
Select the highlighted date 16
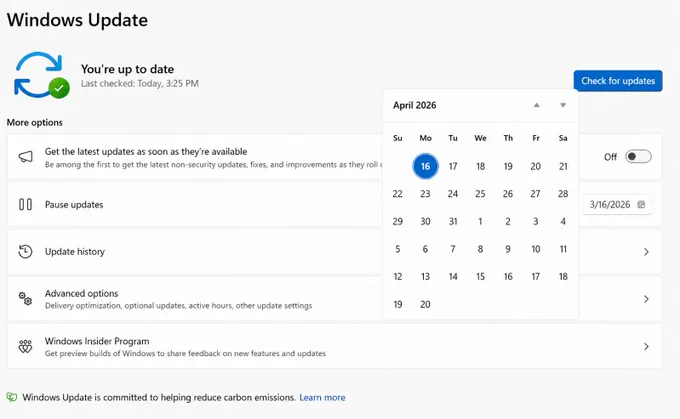pos(425,166)
